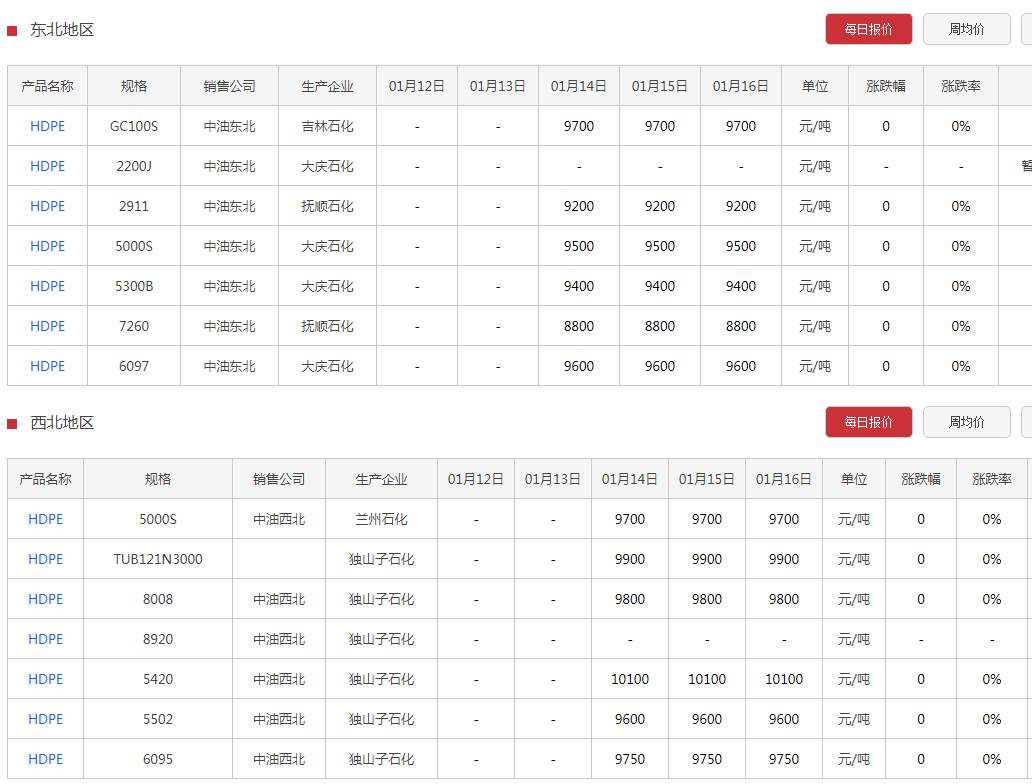Click 01月15日 price 9900 for TUB121N3000
This screenshot has height=784, width=1032.
707,560
